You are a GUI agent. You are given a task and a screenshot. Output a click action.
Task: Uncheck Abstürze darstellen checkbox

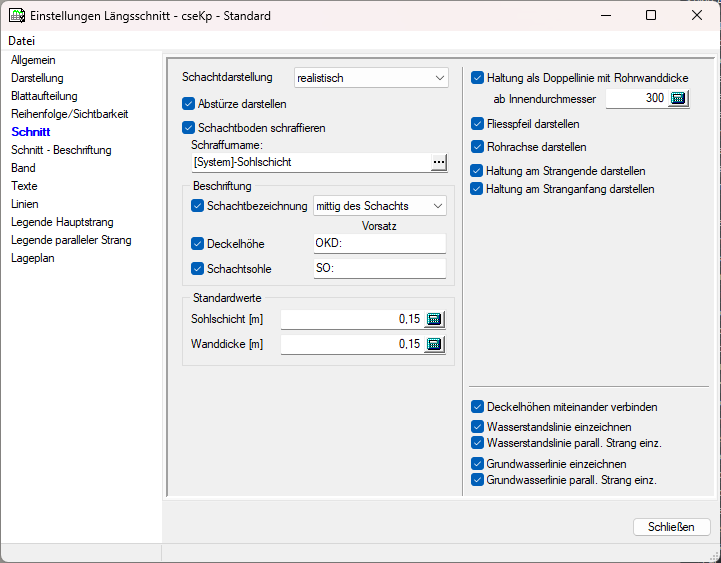tap(189, 103)
